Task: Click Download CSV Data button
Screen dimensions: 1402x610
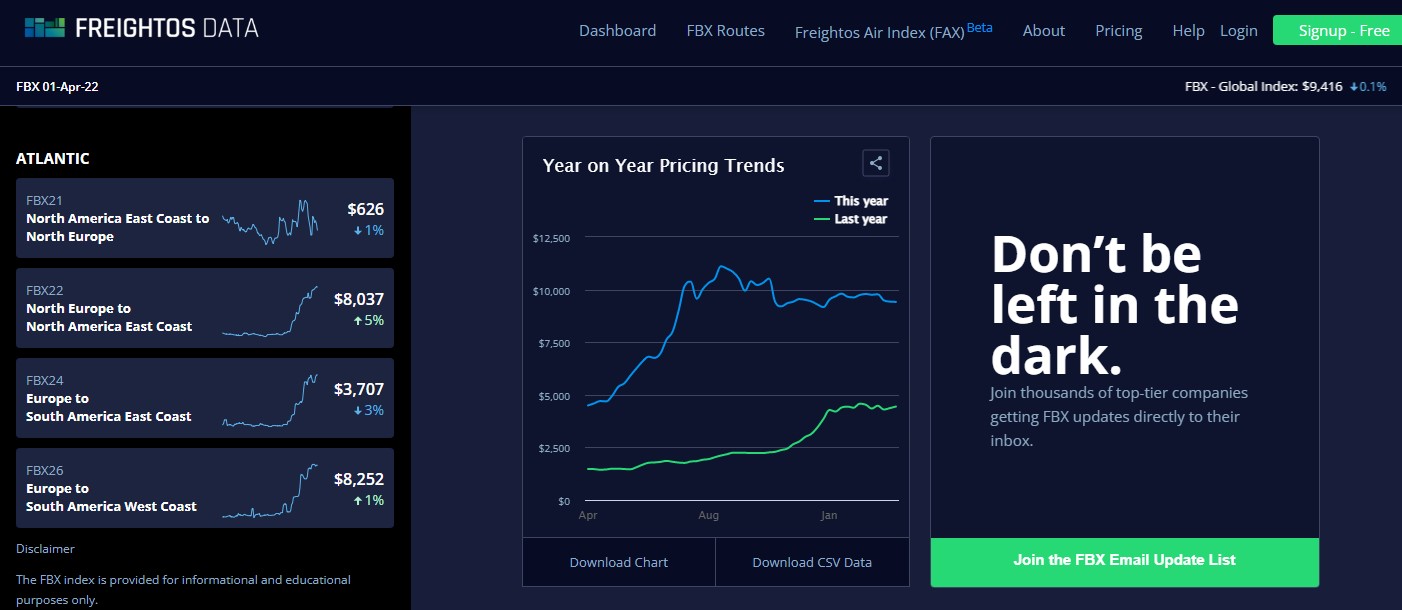Action: click(x=812, y=562)
